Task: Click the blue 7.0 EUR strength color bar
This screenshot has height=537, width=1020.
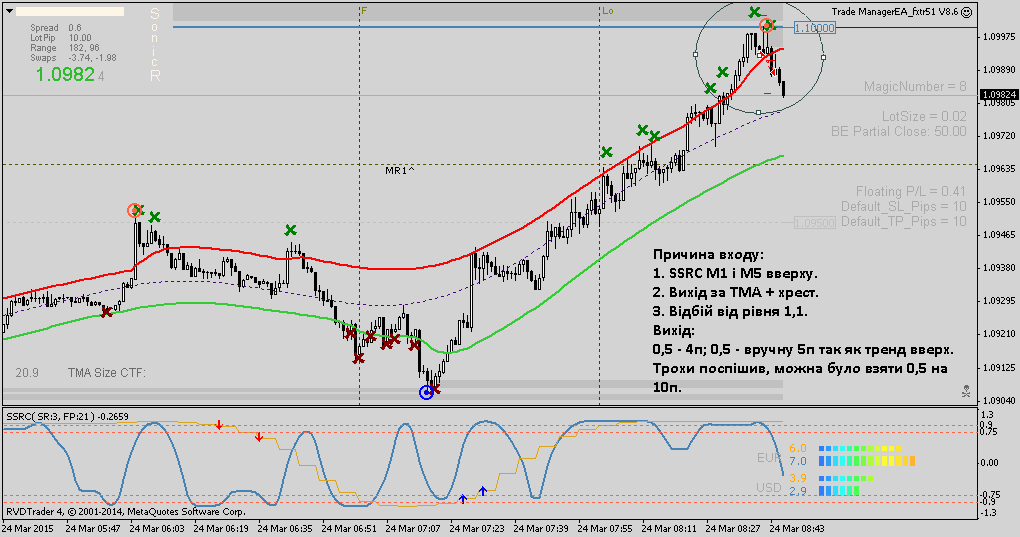Action: point(867,461)
